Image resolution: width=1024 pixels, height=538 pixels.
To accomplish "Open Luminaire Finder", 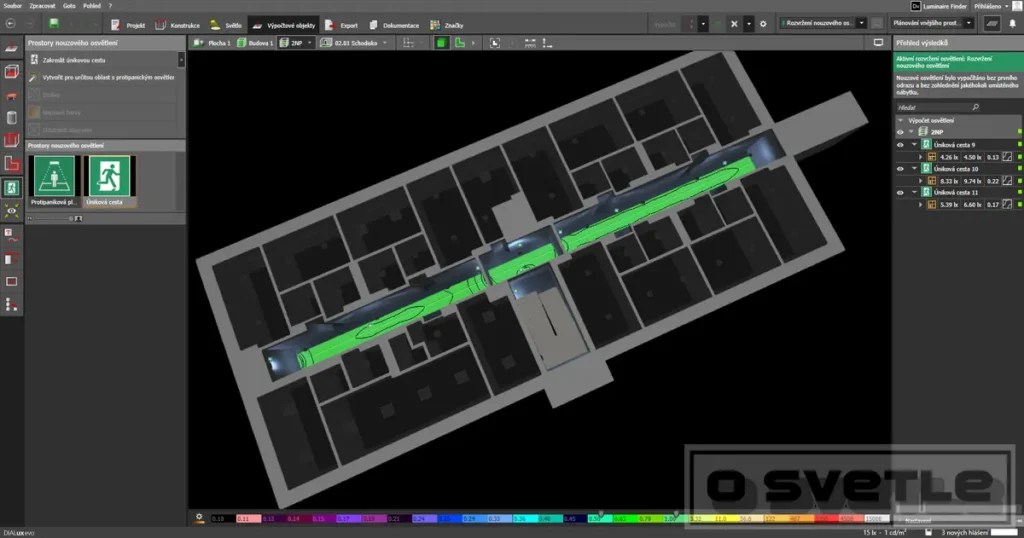I will (x=939, y=6).
